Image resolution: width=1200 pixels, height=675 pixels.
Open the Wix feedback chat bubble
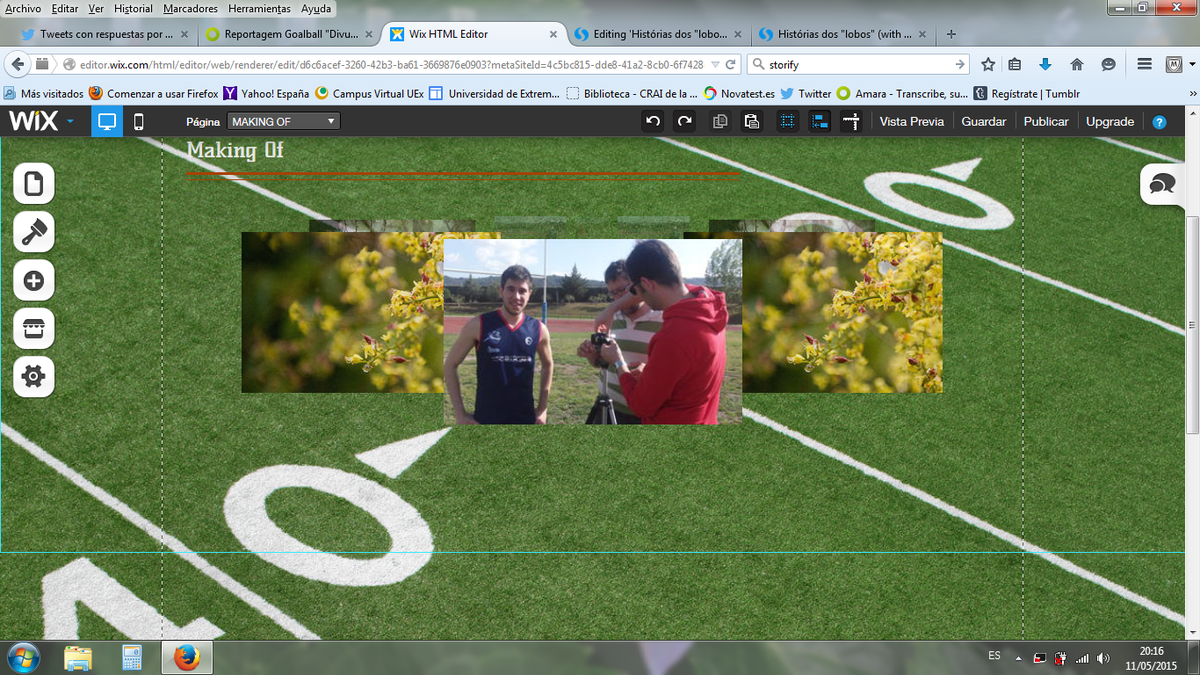pos(1163,184)
